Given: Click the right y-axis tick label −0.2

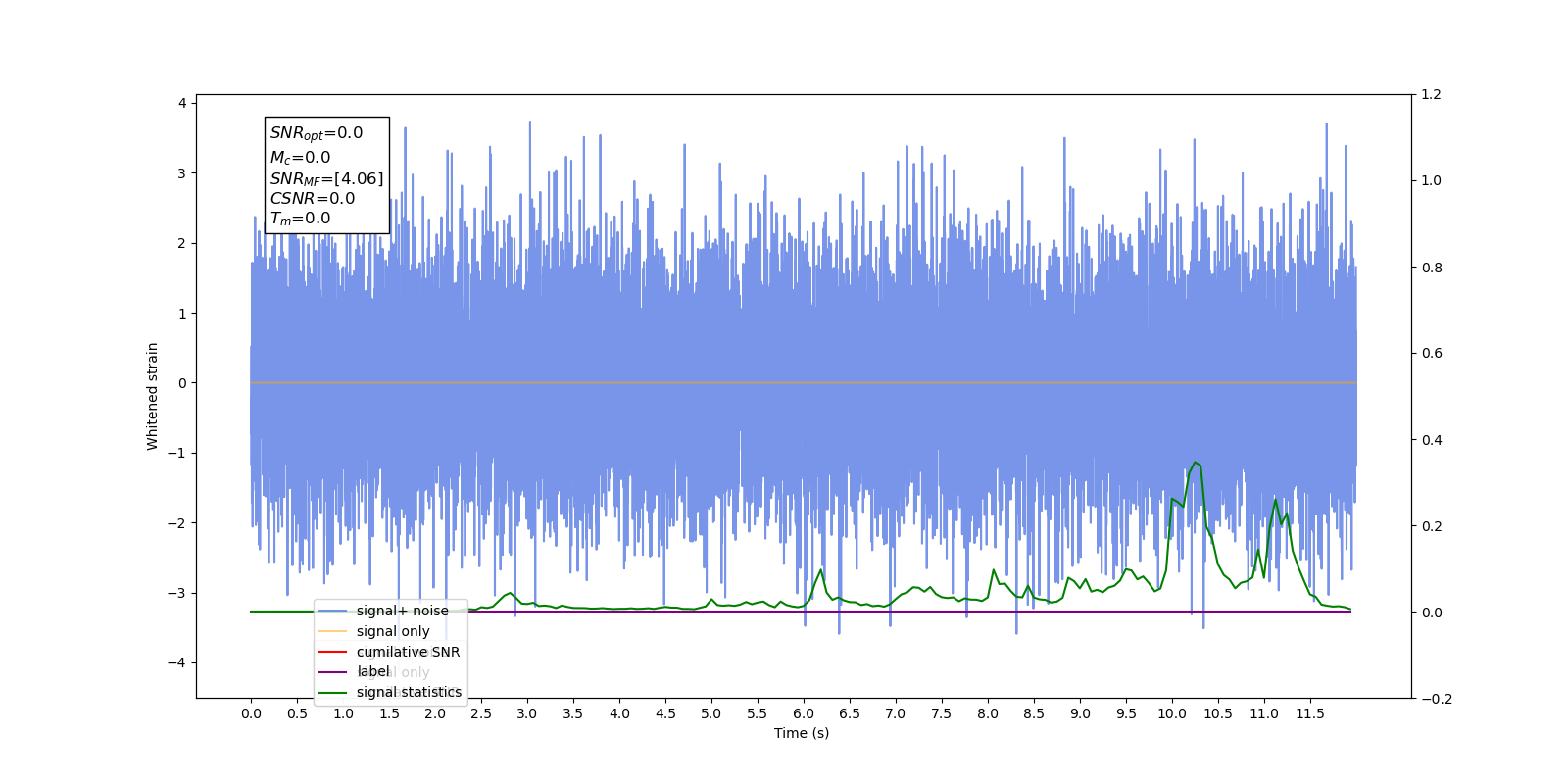Looking at the screenshot, I should [1436, 699].
